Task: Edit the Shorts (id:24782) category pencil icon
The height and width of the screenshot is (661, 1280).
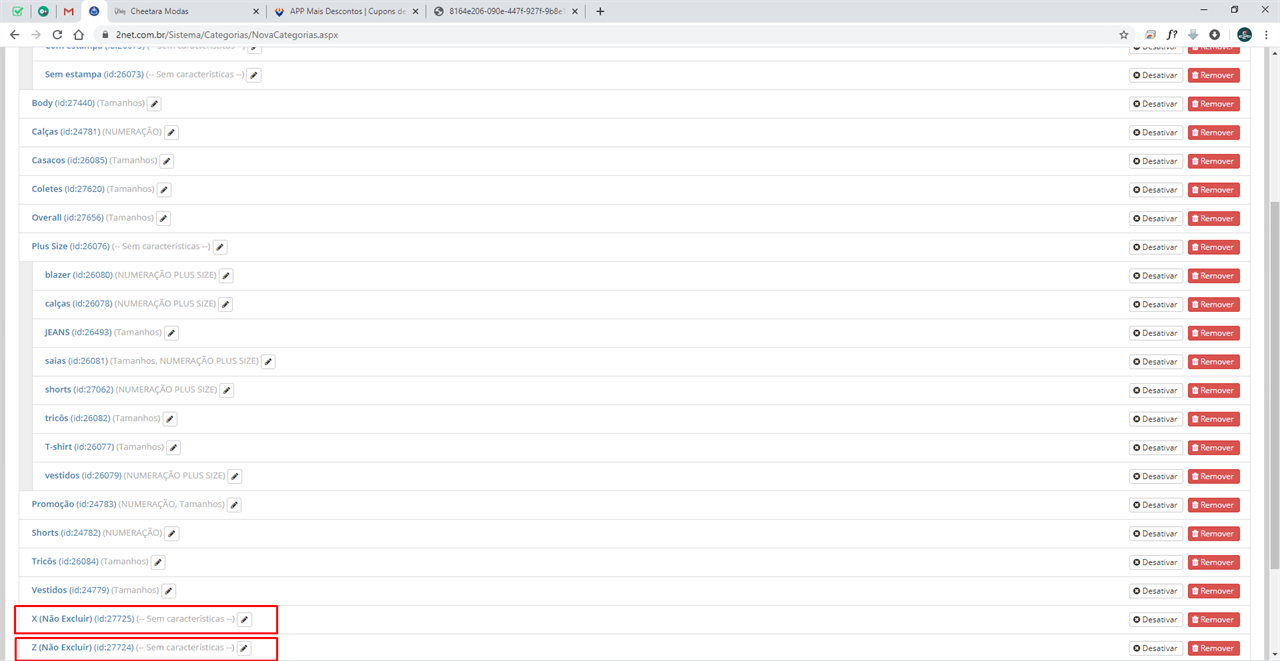Action: tap(171, 534)
